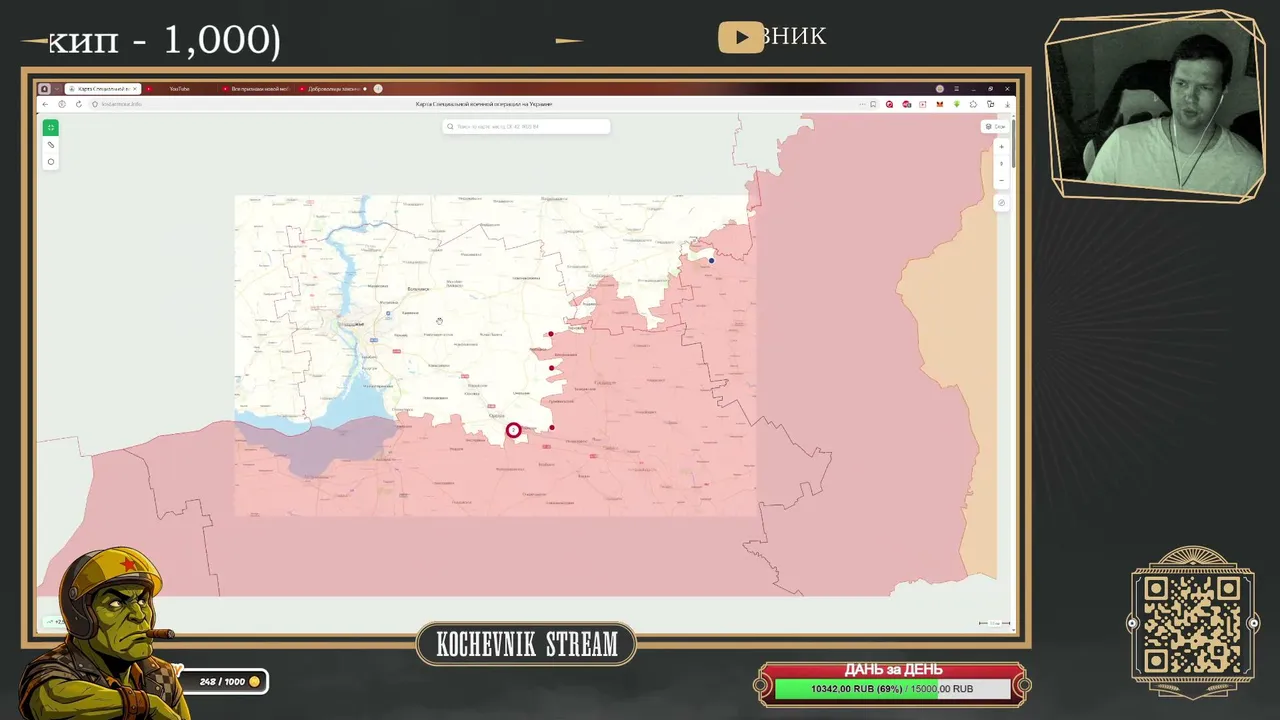Click the round map control below zoom buttons

[1001, 203]
